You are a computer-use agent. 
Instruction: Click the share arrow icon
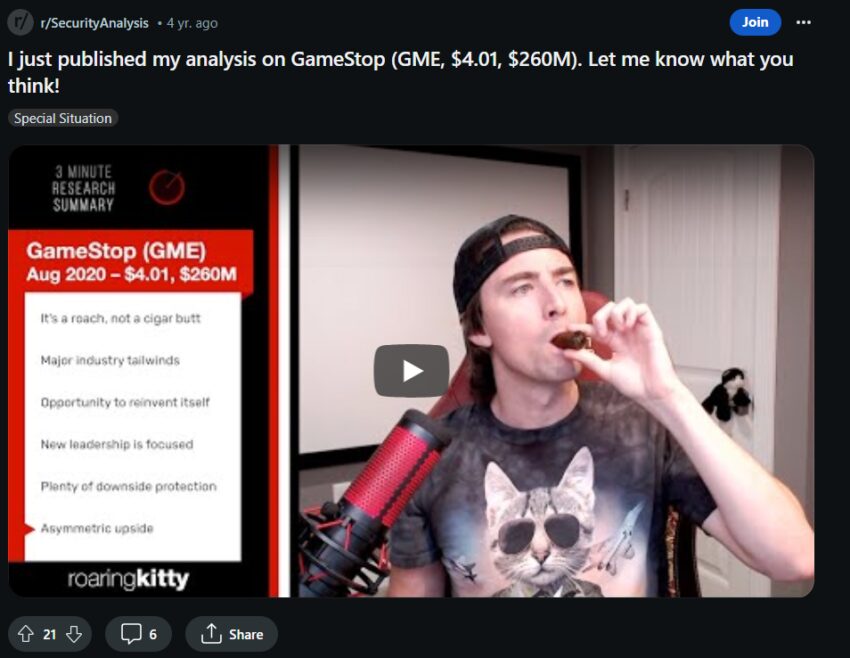[x=211, y=634]
